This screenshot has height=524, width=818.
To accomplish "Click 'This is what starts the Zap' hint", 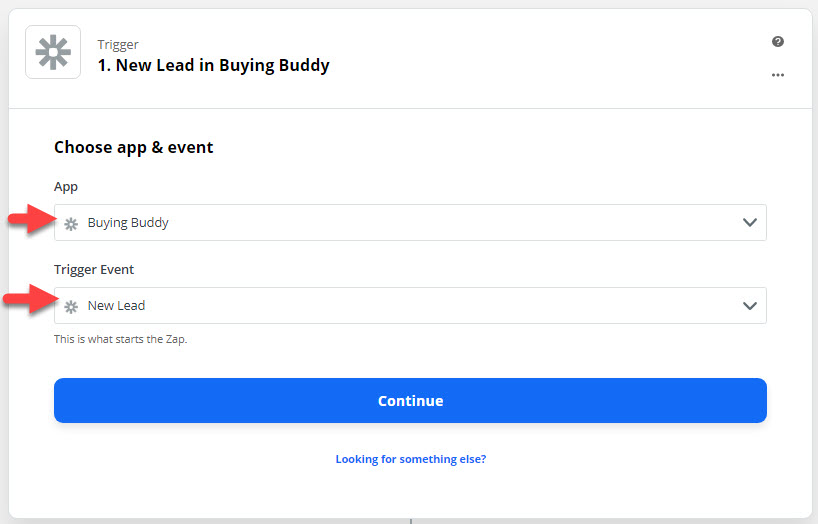I will point(121,339).
